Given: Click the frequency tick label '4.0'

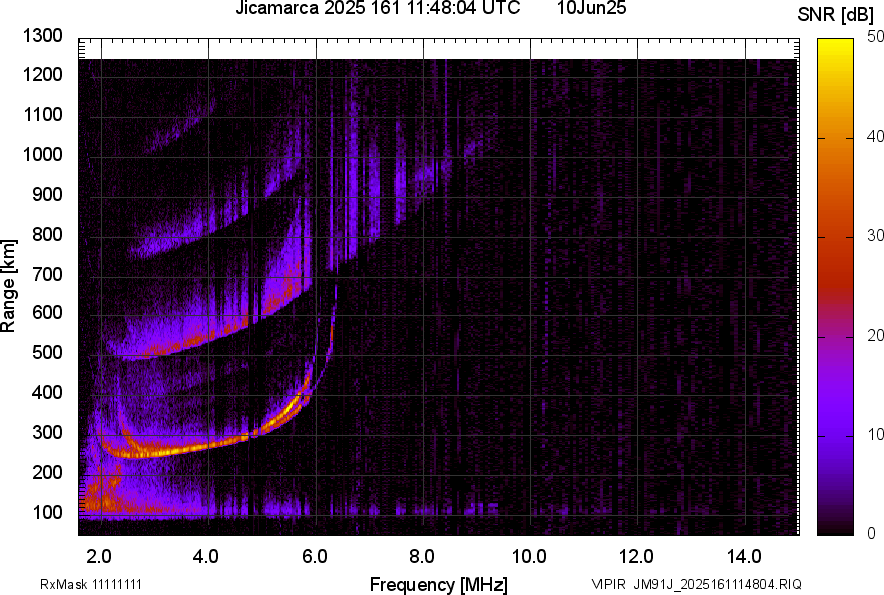Looking at the screenshot, I should [206, 557].
